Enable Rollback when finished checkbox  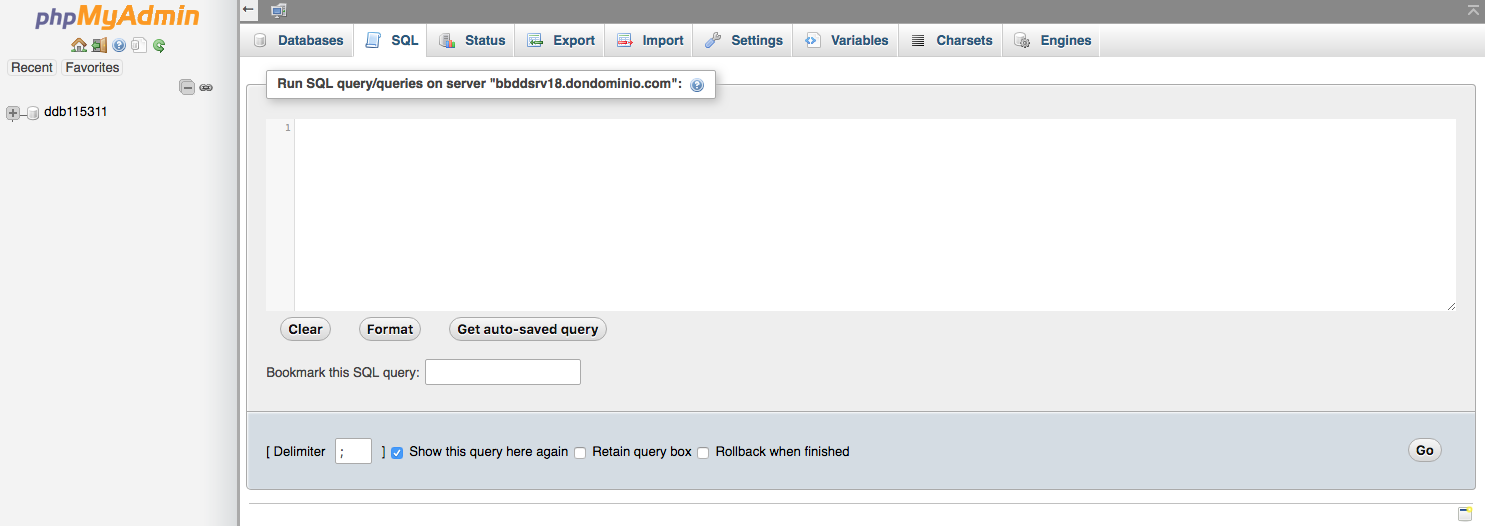pyautogui.click(x=703, y=452)
